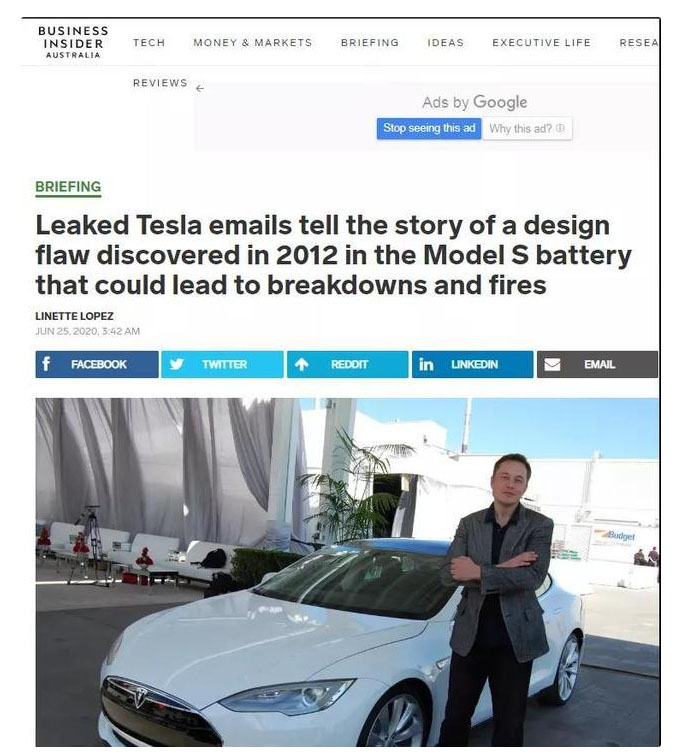
Task: Click the Email envelope icon
Action: click(551, 364)
